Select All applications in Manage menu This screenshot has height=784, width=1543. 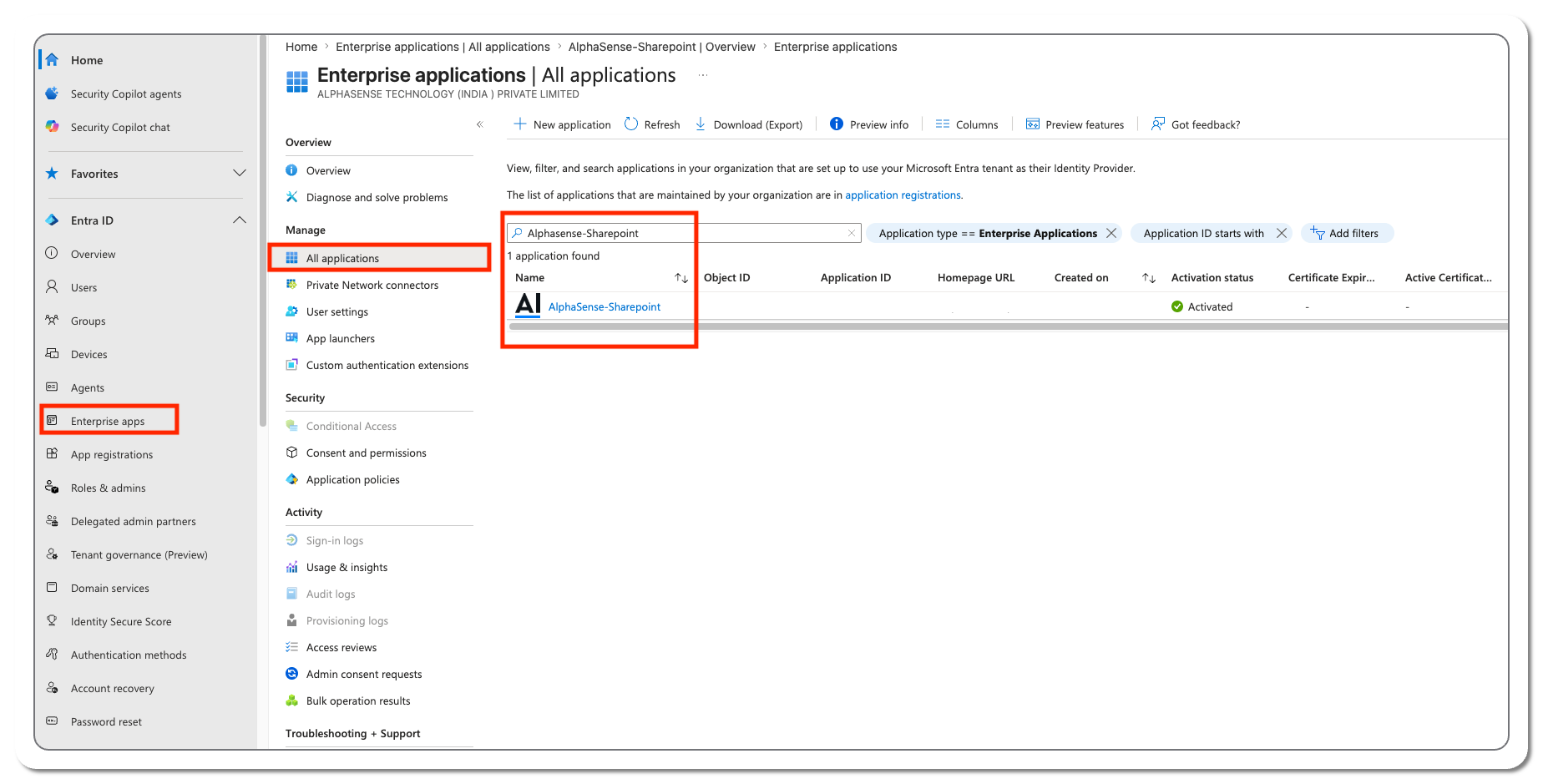(379, 258)
